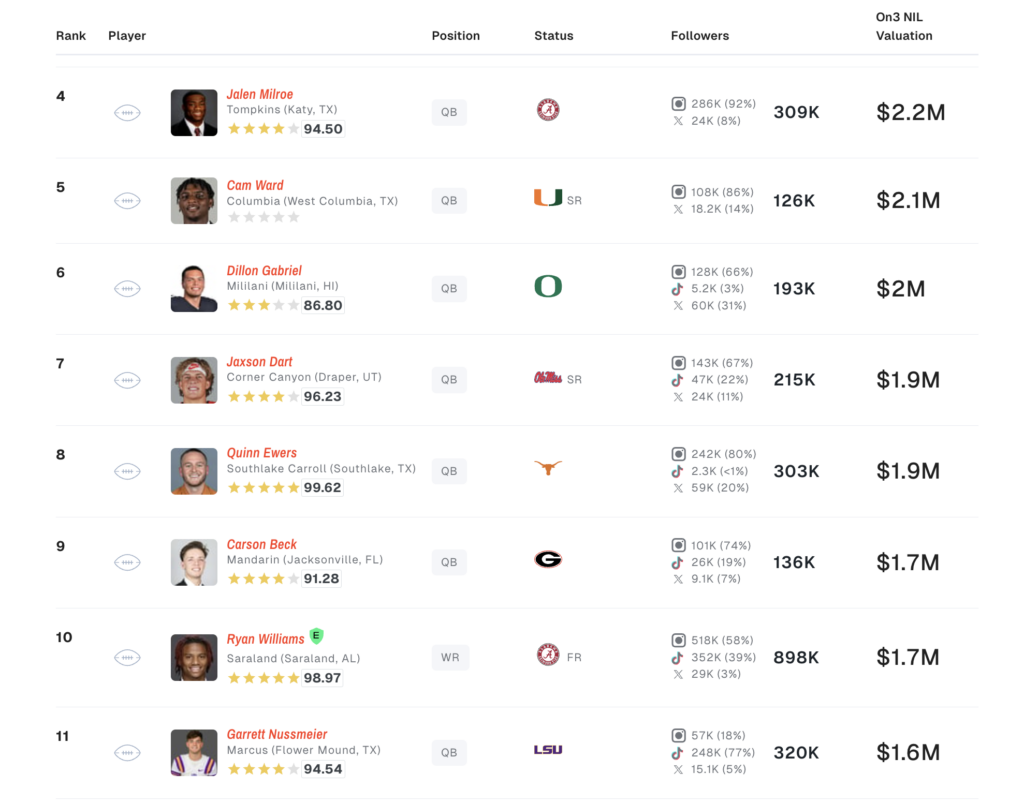Image resolution: width=1024 pixels, height=803 pixels.
Task: Sort by On3 NIL Valuation header
Action: (904, 27)
